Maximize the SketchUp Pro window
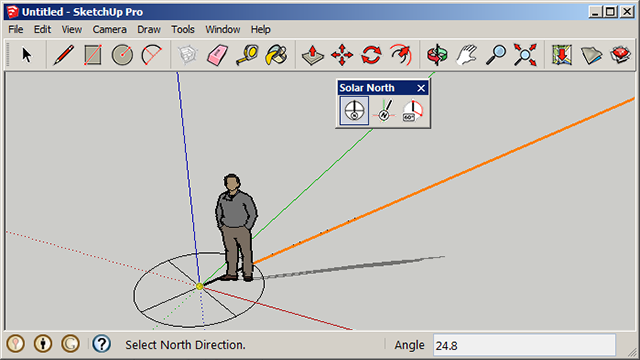 611,12
